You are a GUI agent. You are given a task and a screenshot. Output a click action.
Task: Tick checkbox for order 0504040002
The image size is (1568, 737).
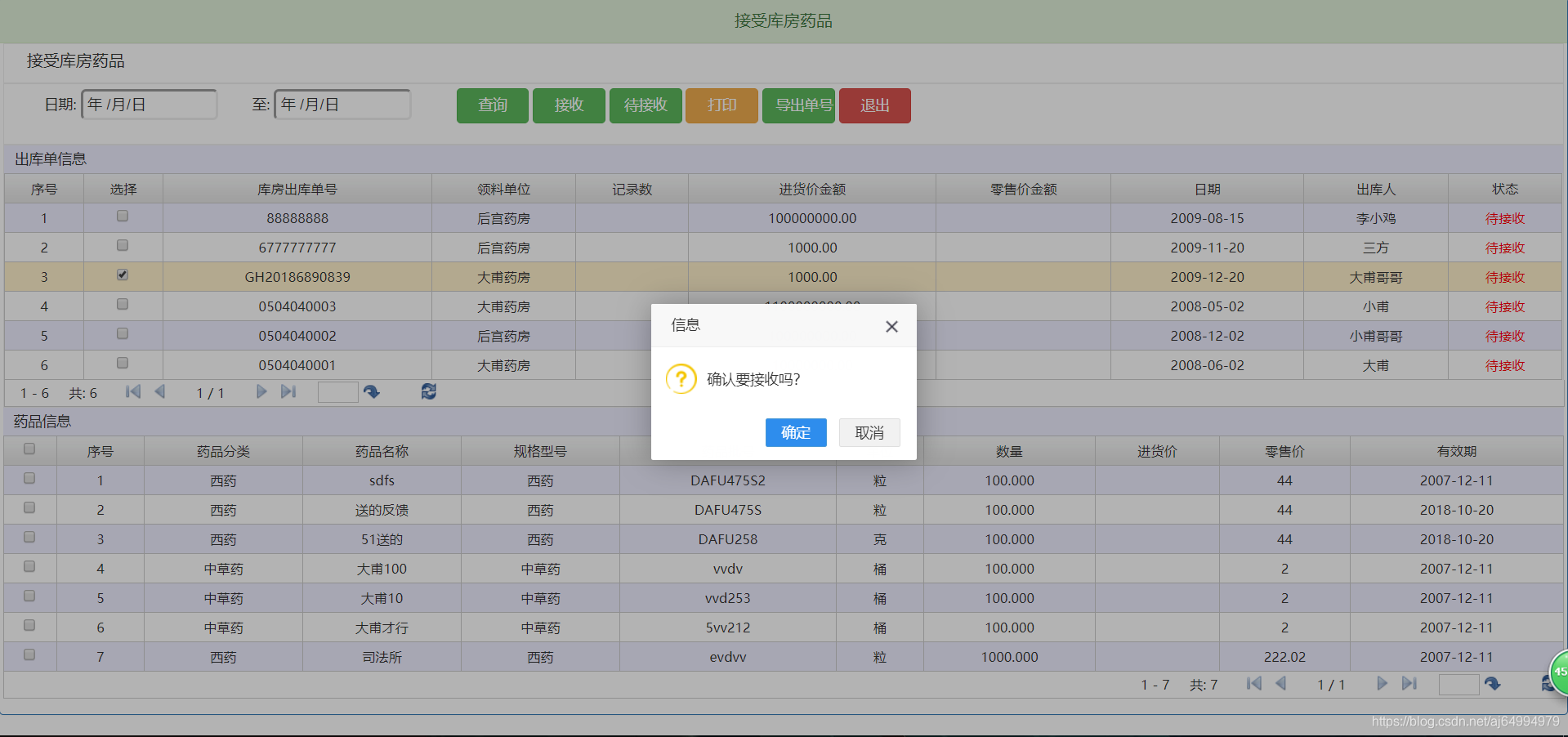point(123,334)
